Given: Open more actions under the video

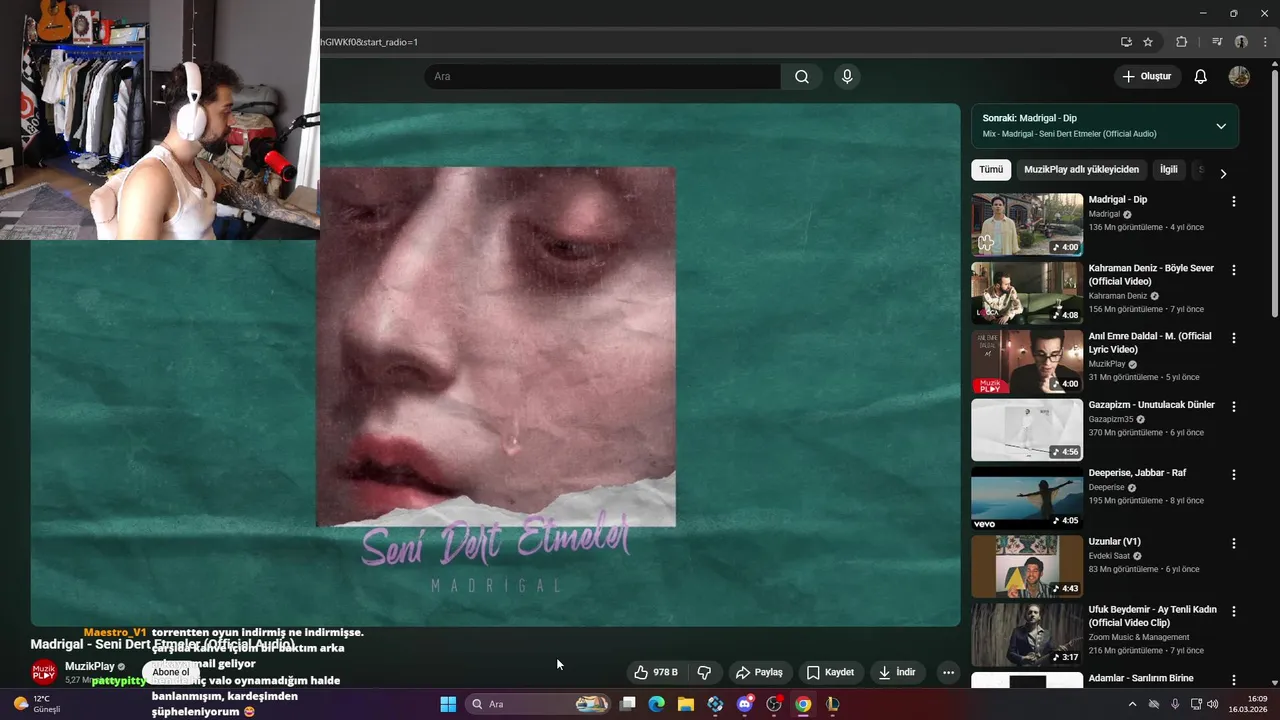Looking at the screenshot, I should (948, 672).
